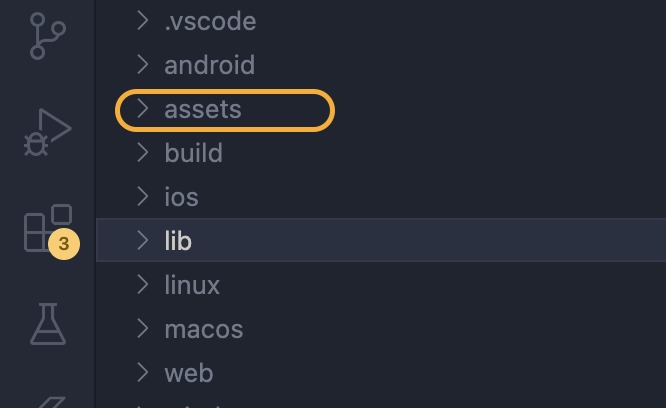666x408 pixels.
Task: Click the Extensions update badge showing 3
Action: 64,244
